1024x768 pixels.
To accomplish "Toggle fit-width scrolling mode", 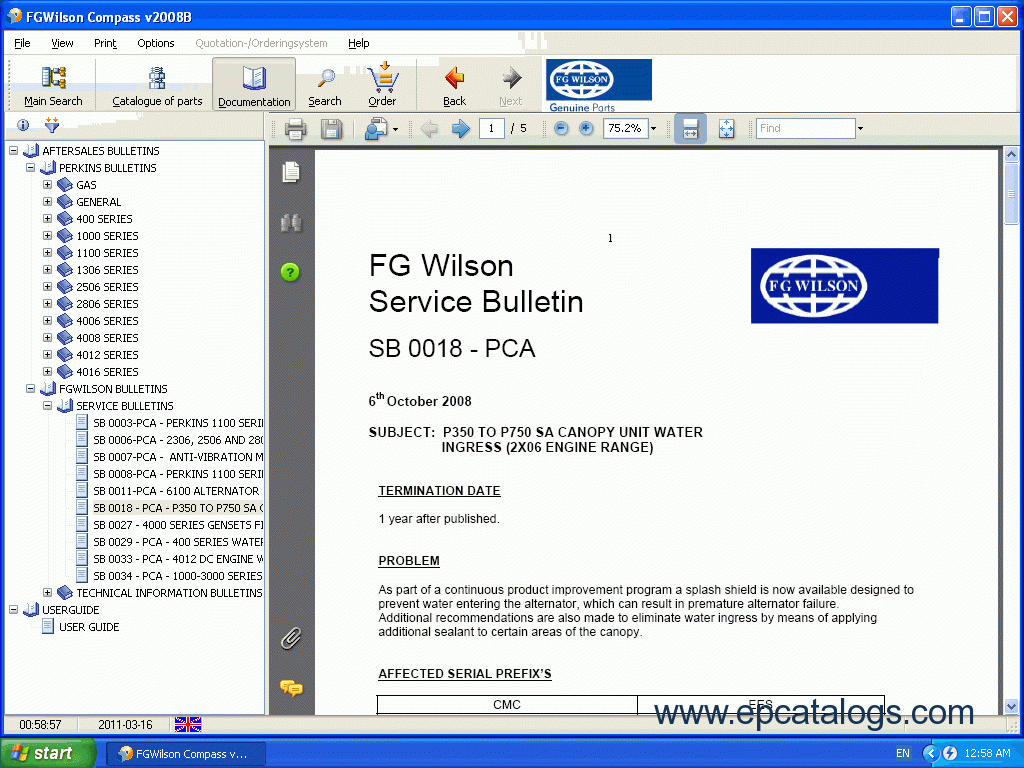I will 690,129.
